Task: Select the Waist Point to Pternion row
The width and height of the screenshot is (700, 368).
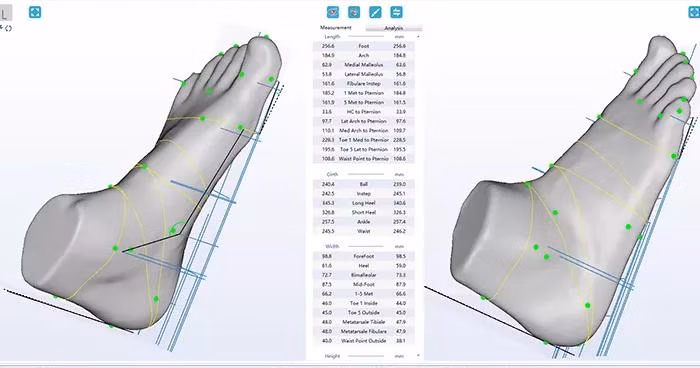Action: tap(363, 159)
